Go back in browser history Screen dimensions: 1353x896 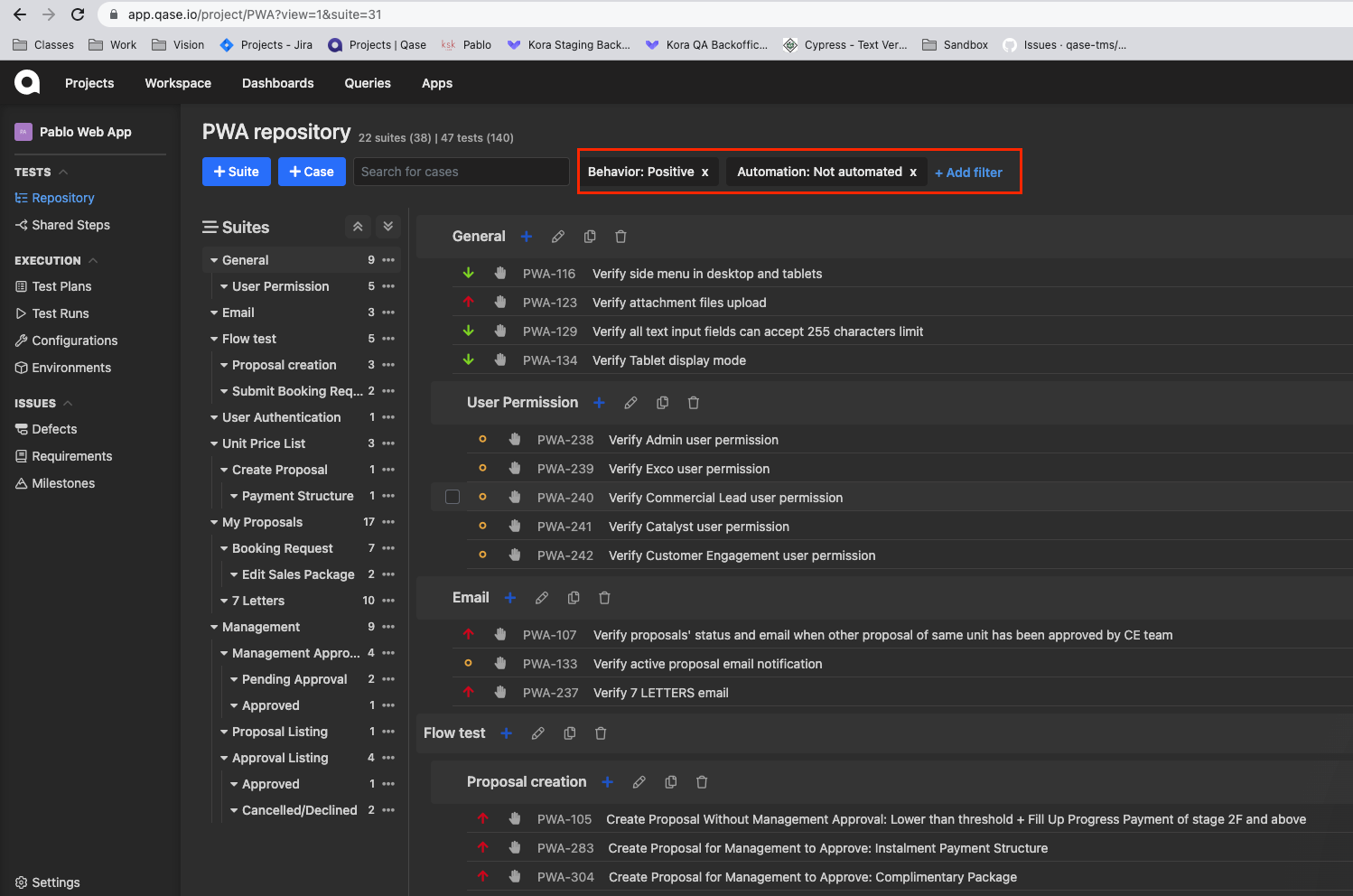(20, 14)
